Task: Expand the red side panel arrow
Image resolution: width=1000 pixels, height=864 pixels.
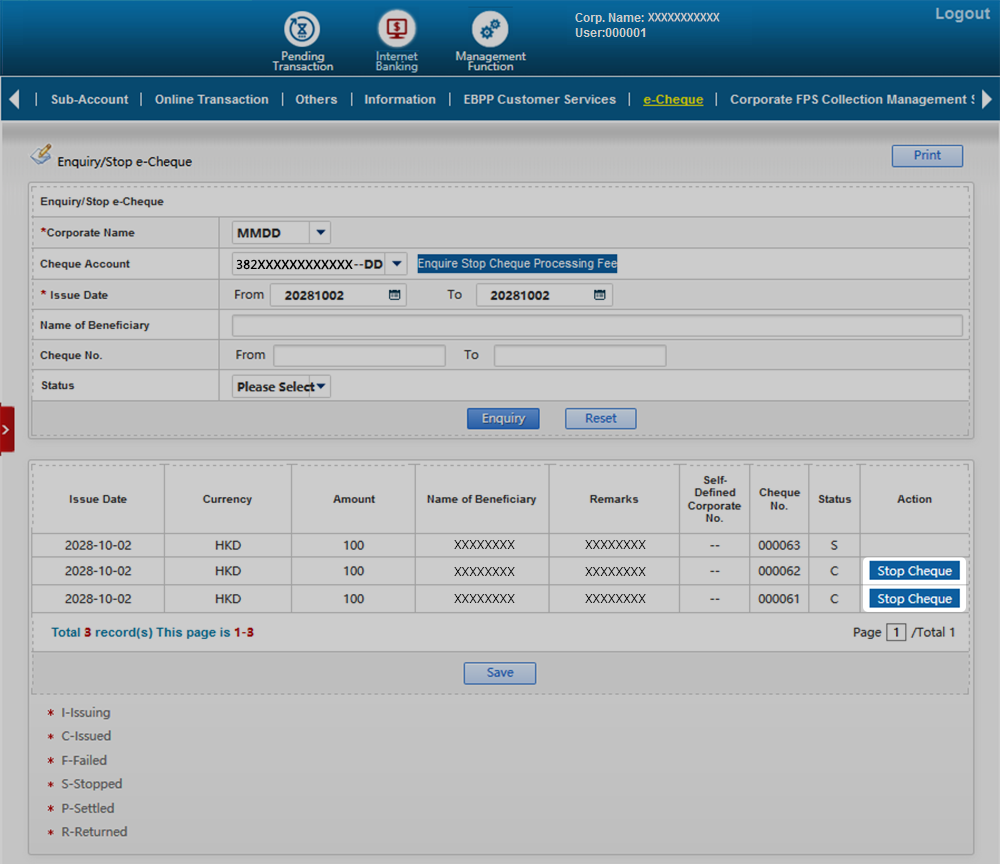Action: (7, 429)
